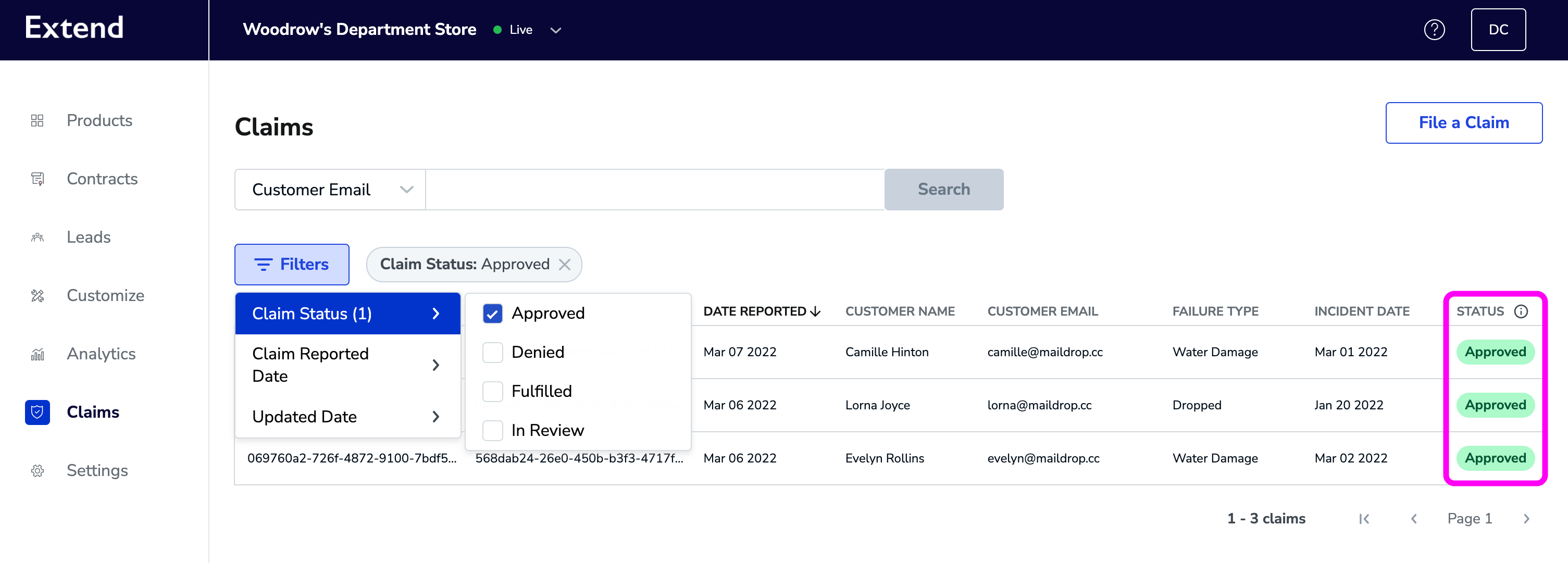Screen dimensions: 1568x563
Task: Click contract ID 568dab24-26e0-450b-b3f3-4717f...
Action: pyautogui.click(x=579, y=458)
